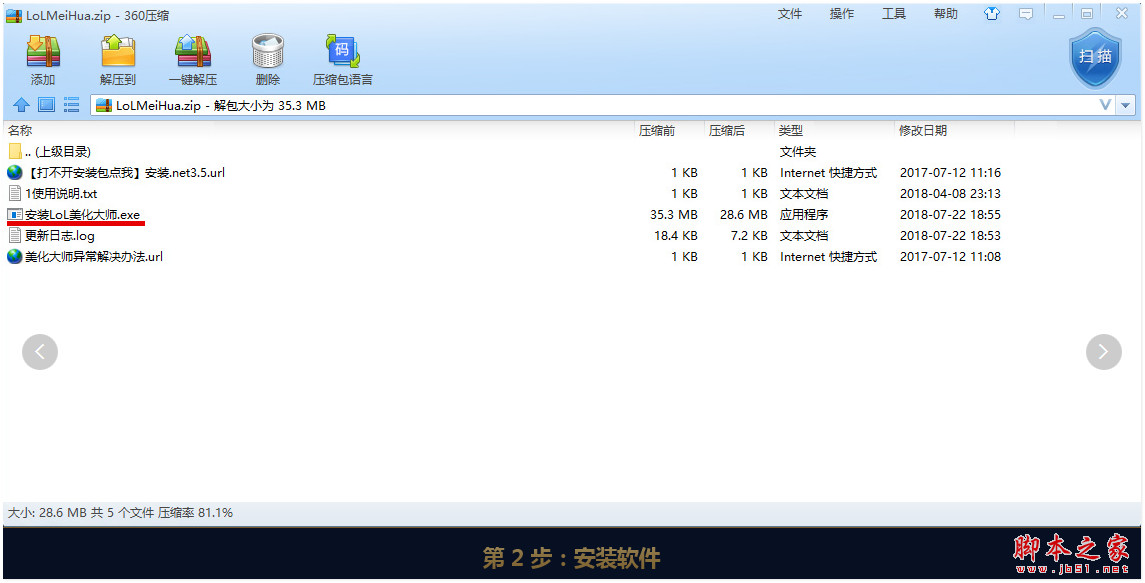1145x583 pixels.
Task: Click the 2017-07-12 11:16 date cell
Action: [950, 173]
